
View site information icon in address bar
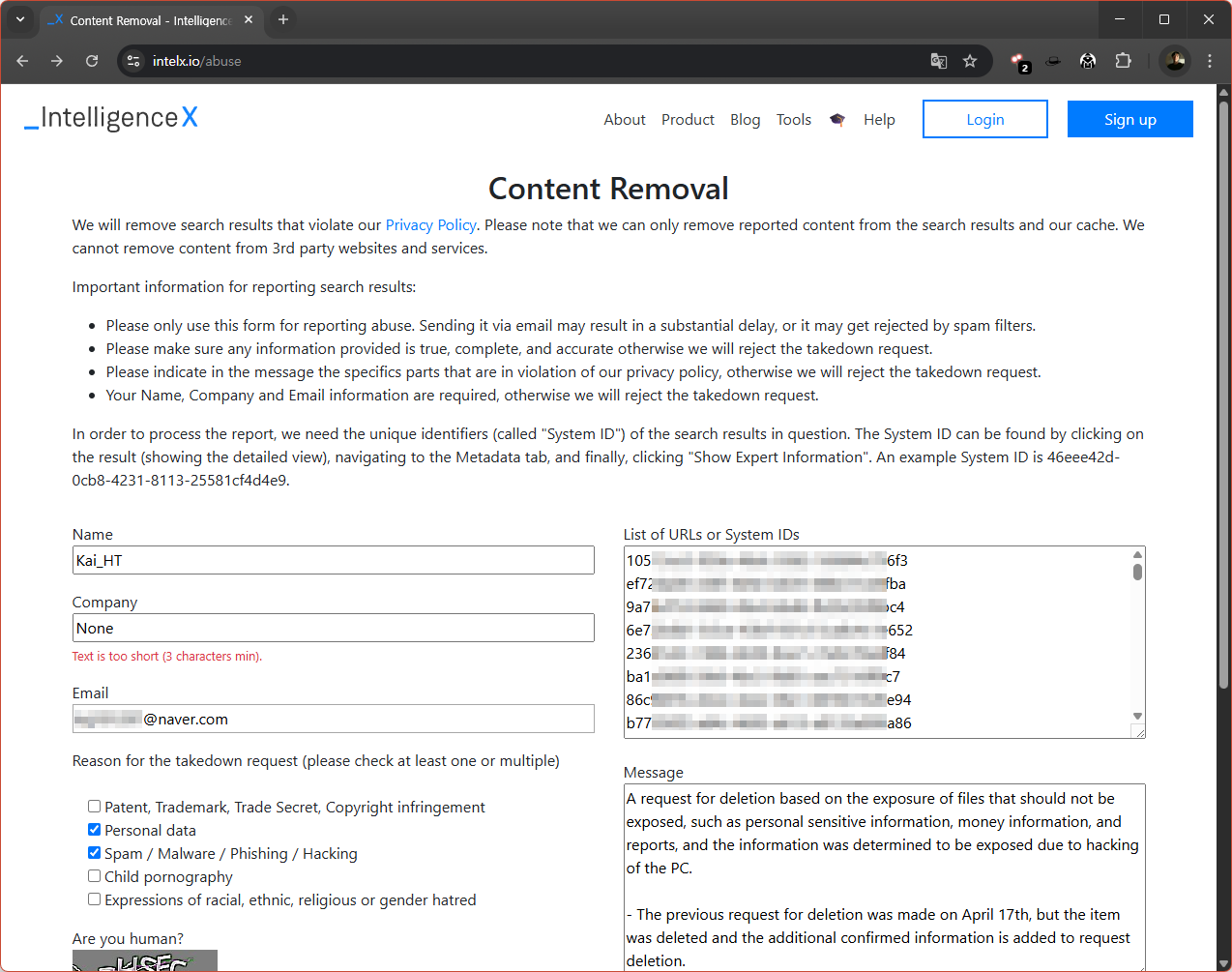134,61
